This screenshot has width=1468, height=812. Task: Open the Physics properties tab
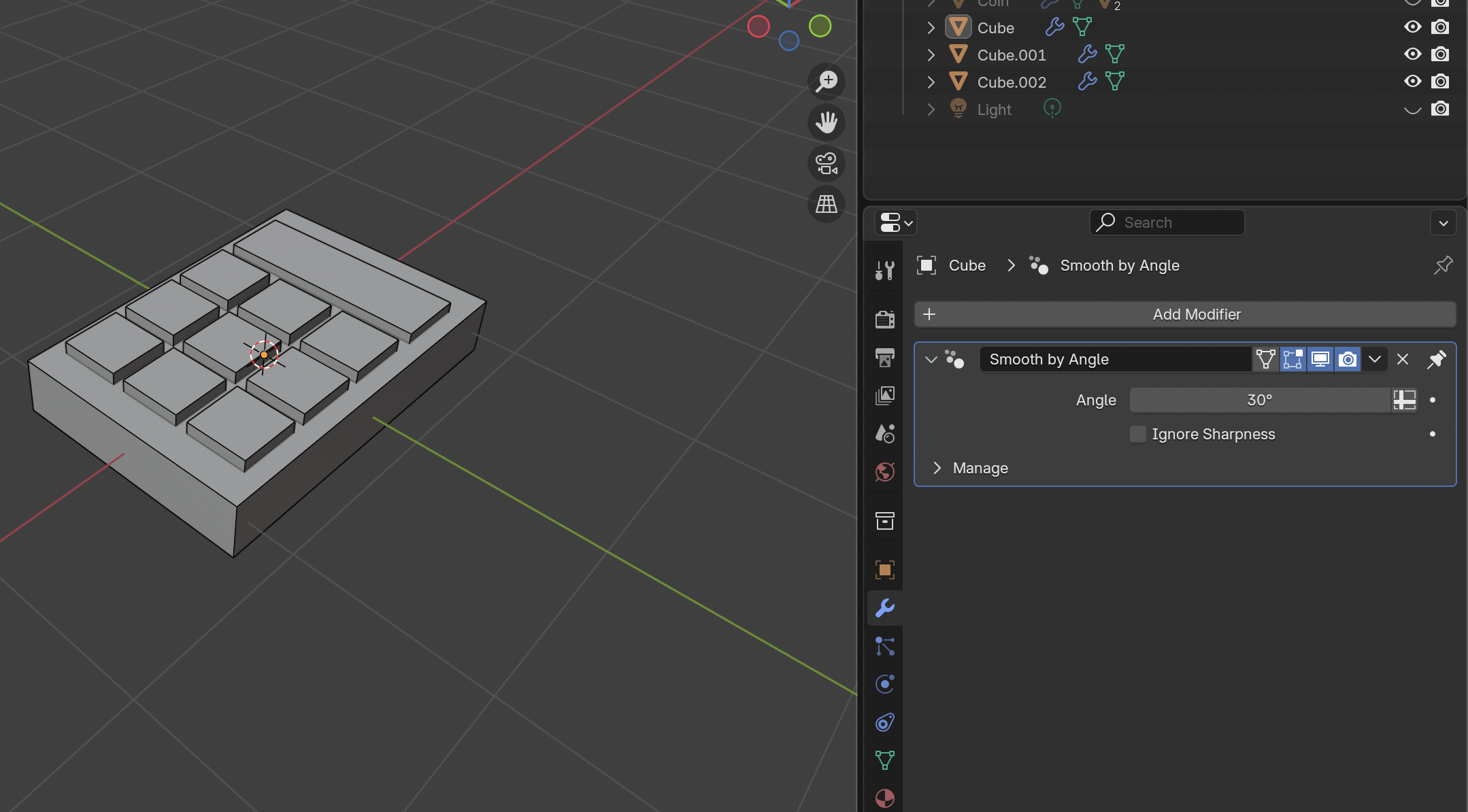pyautogui.click(x=884, y=683)
